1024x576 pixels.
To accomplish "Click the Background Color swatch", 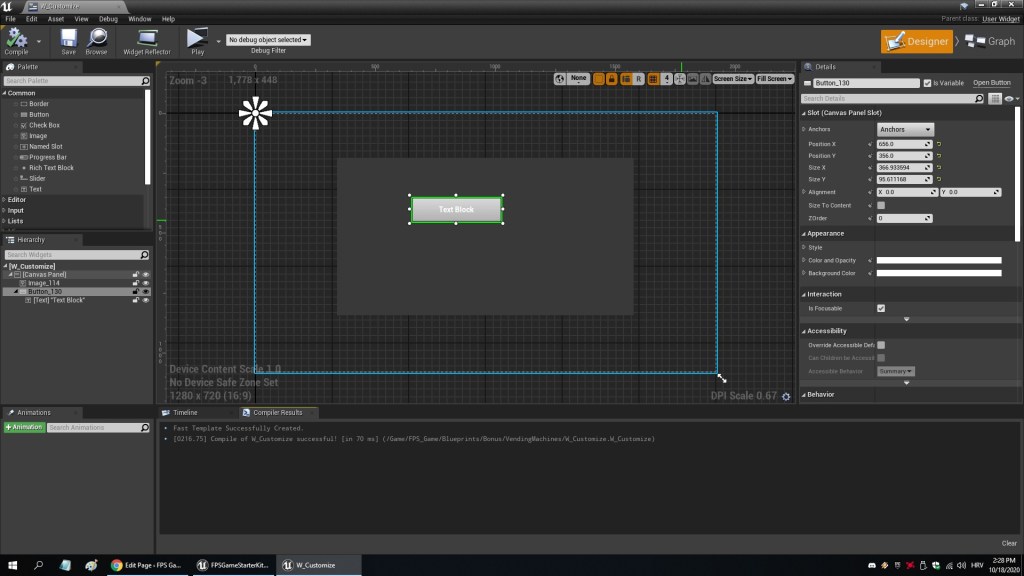I will point(939,273).
